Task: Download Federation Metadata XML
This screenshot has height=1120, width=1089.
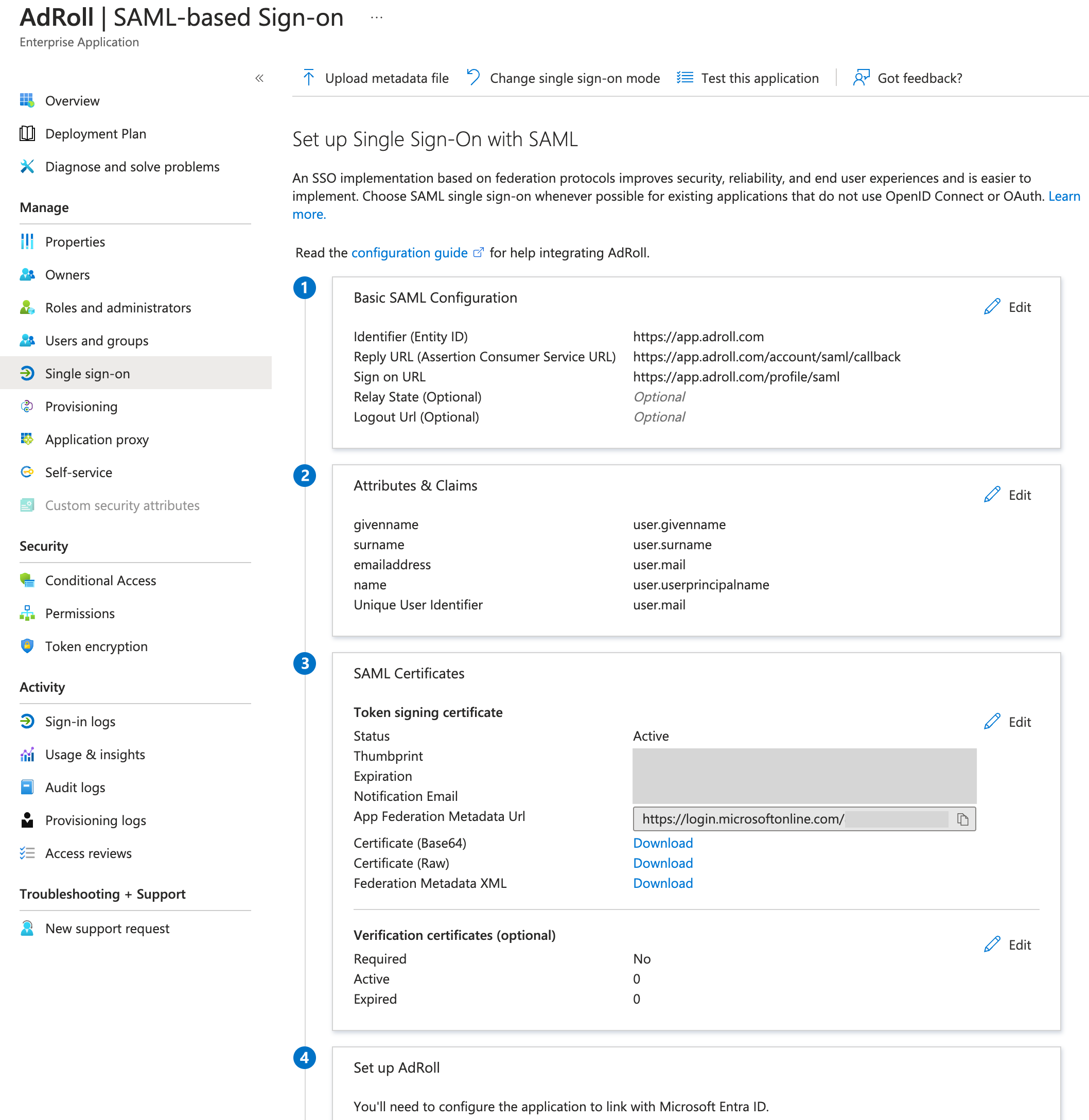Action: 662,883
